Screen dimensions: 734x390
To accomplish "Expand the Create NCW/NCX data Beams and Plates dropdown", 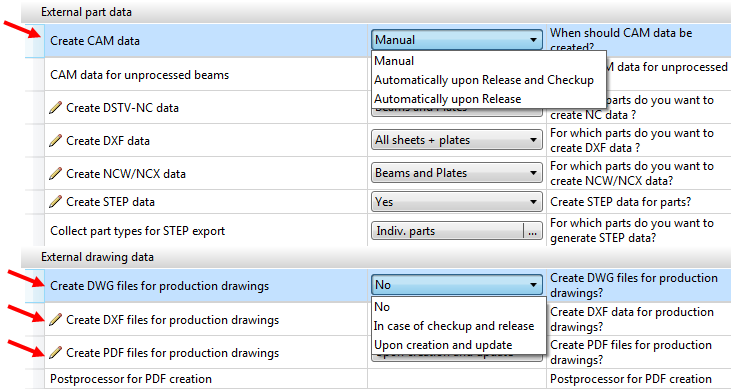I will [x=457, y=173].
